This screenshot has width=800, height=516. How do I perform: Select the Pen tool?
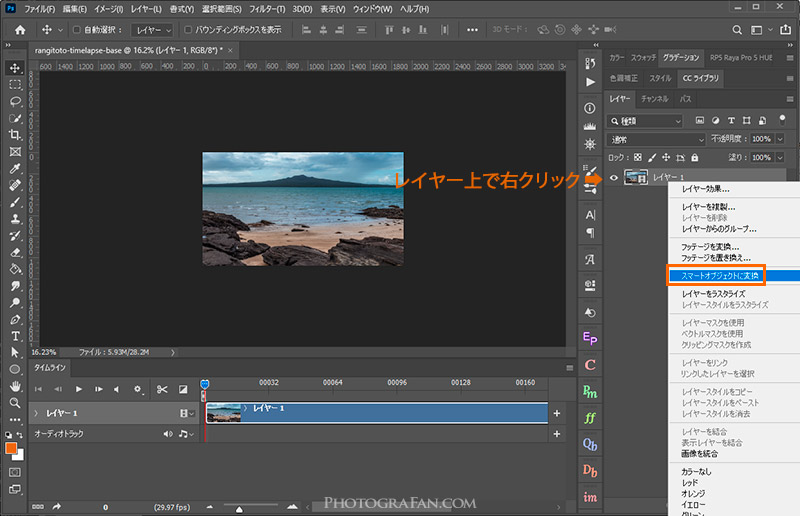click(15, 320)
